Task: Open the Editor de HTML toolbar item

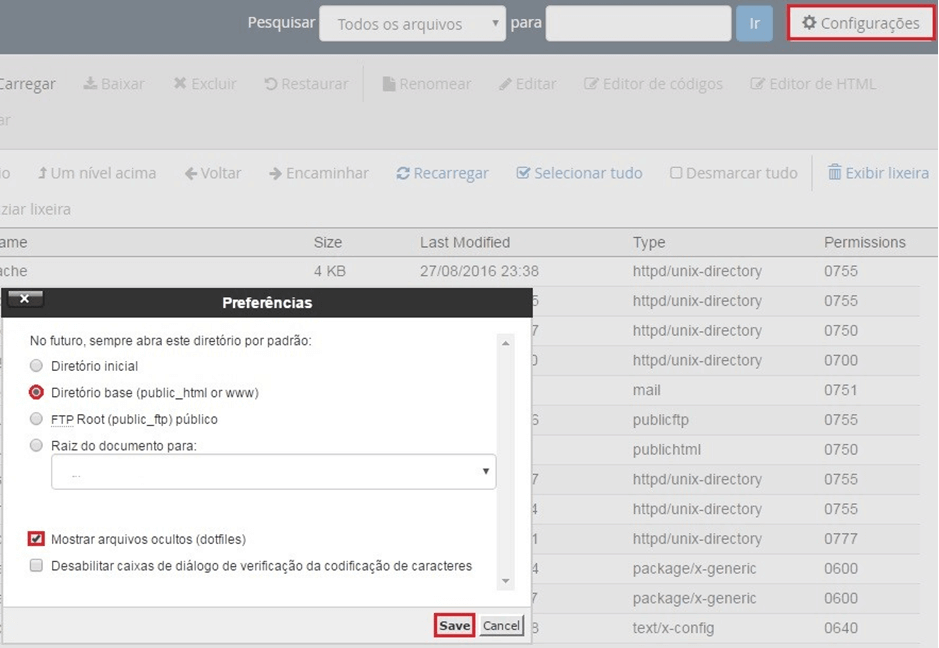Action: [813, 84]
